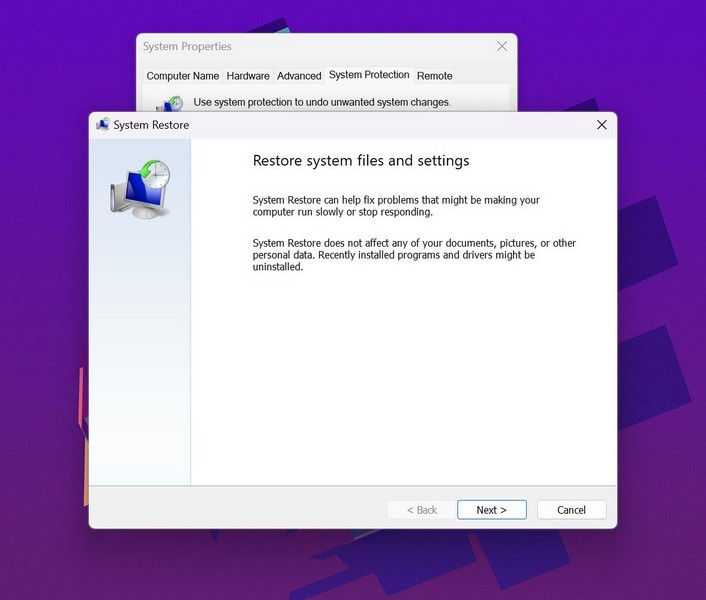
Task: Click the System Restore window title text
Action: [x=151, y=125]
